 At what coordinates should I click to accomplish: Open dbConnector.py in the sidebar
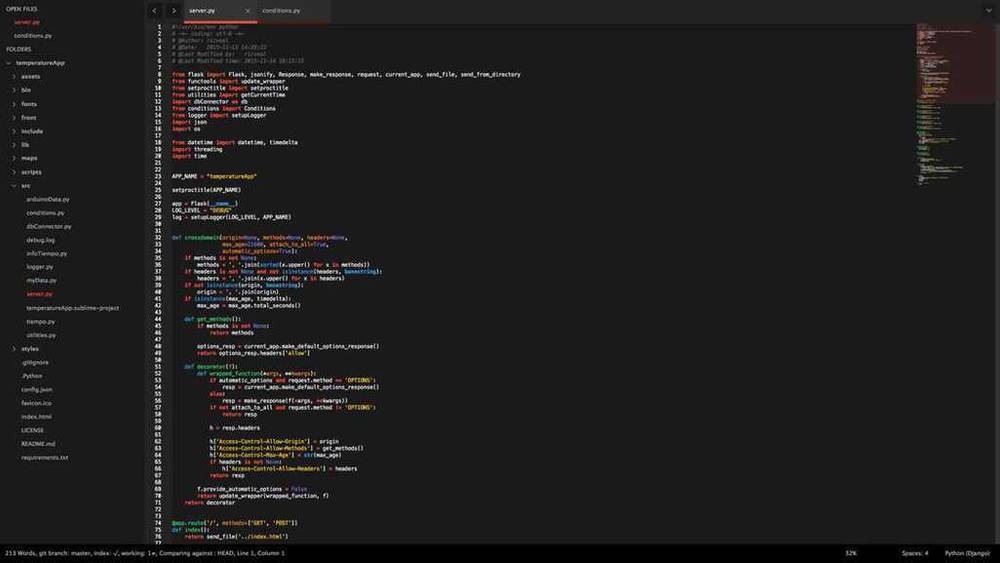point(46,226)
